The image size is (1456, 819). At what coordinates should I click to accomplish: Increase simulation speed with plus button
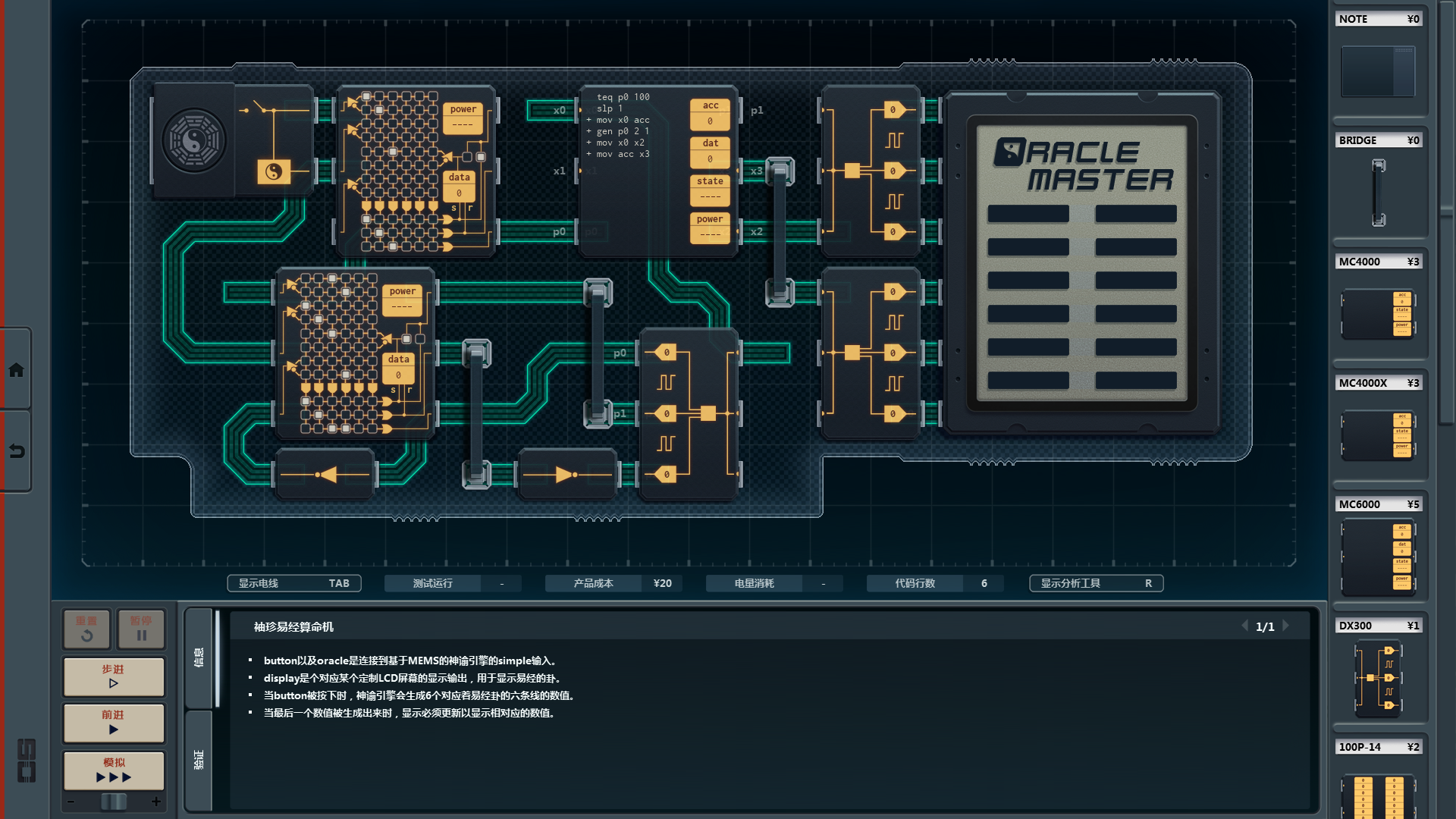tap(156, 802)
